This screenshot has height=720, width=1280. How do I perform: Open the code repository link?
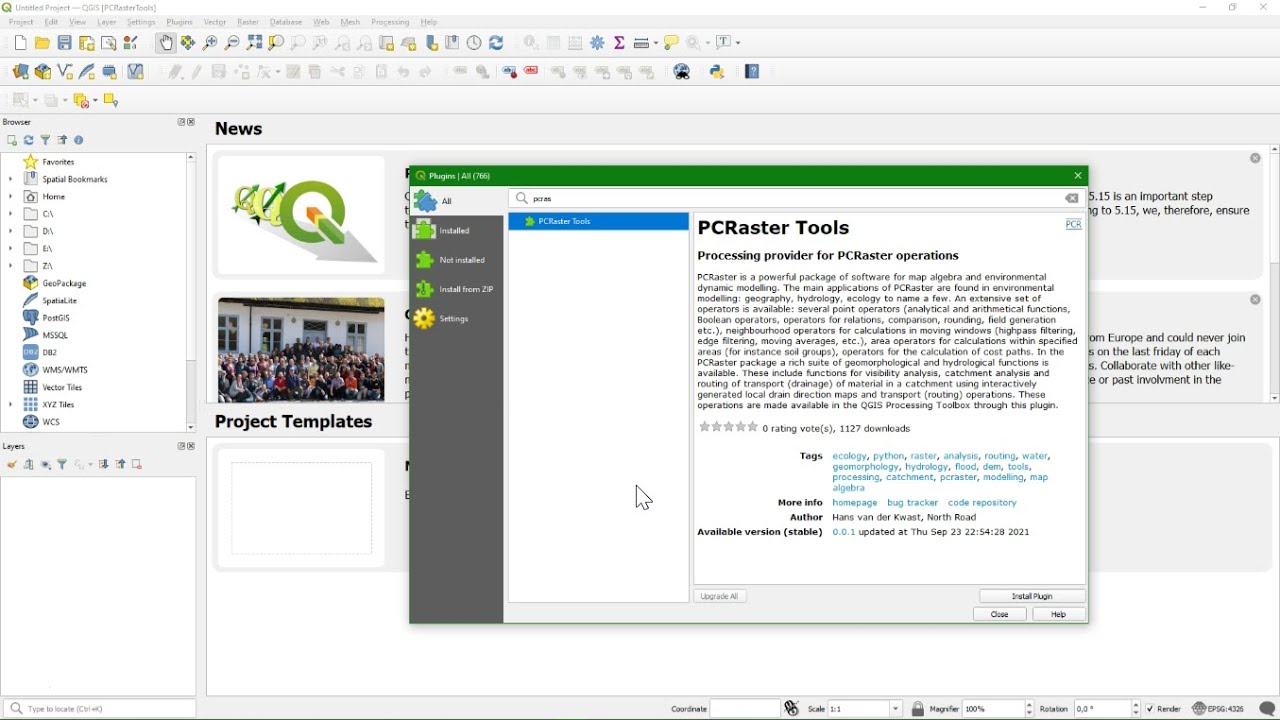[x=982, y=503]
